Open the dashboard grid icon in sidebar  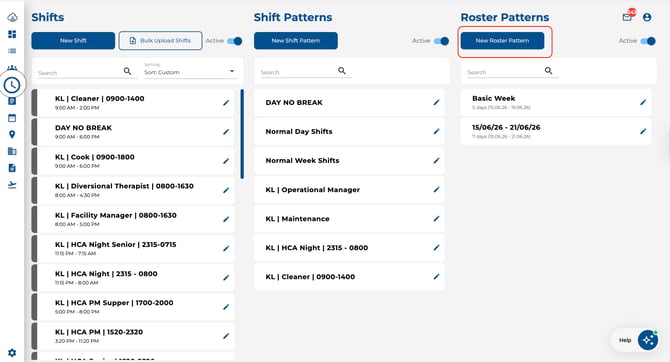(12, 34)
